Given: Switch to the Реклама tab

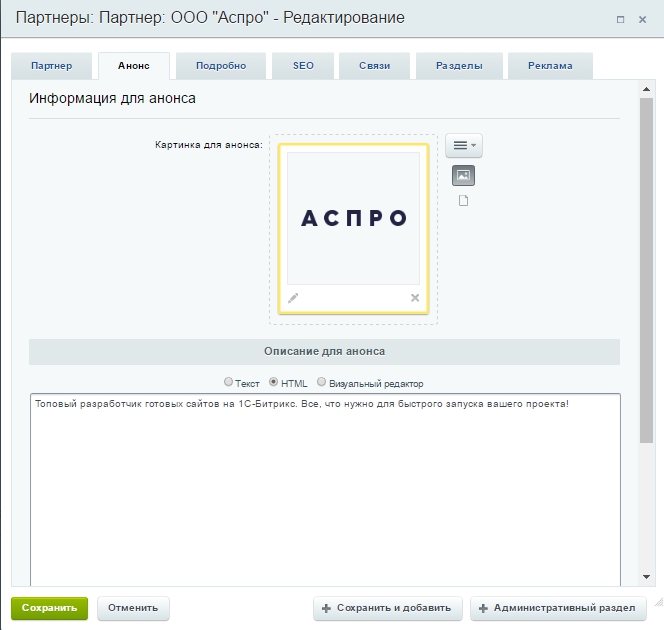Looking at the screenshot, I should point(550,66).
